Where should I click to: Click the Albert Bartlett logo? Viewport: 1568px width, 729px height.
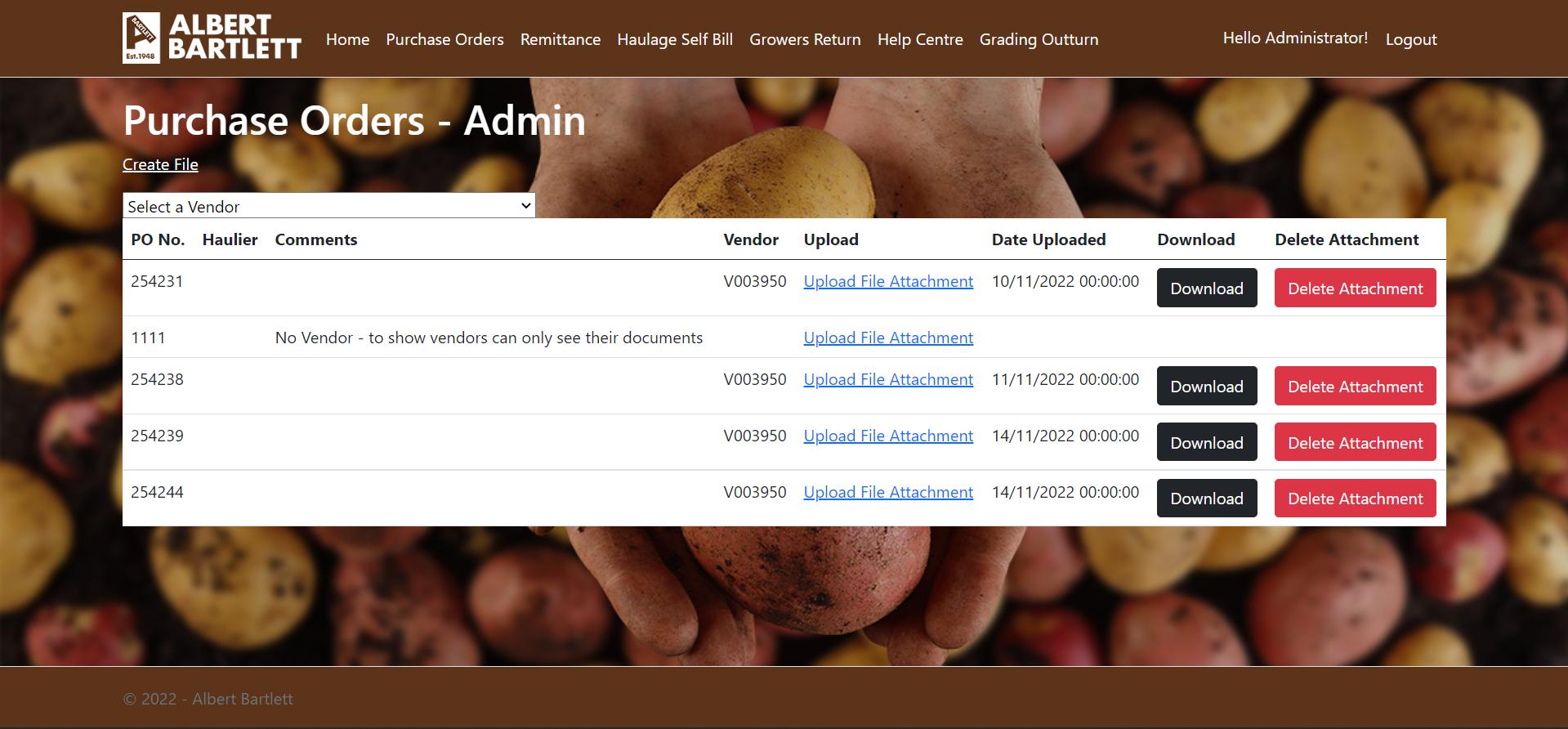click(212, 38)
